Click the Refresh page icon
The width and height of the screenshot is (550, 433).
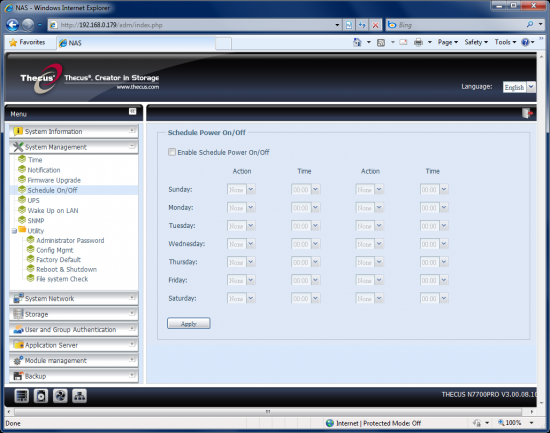pyautogui.click(x=362, y=25)
